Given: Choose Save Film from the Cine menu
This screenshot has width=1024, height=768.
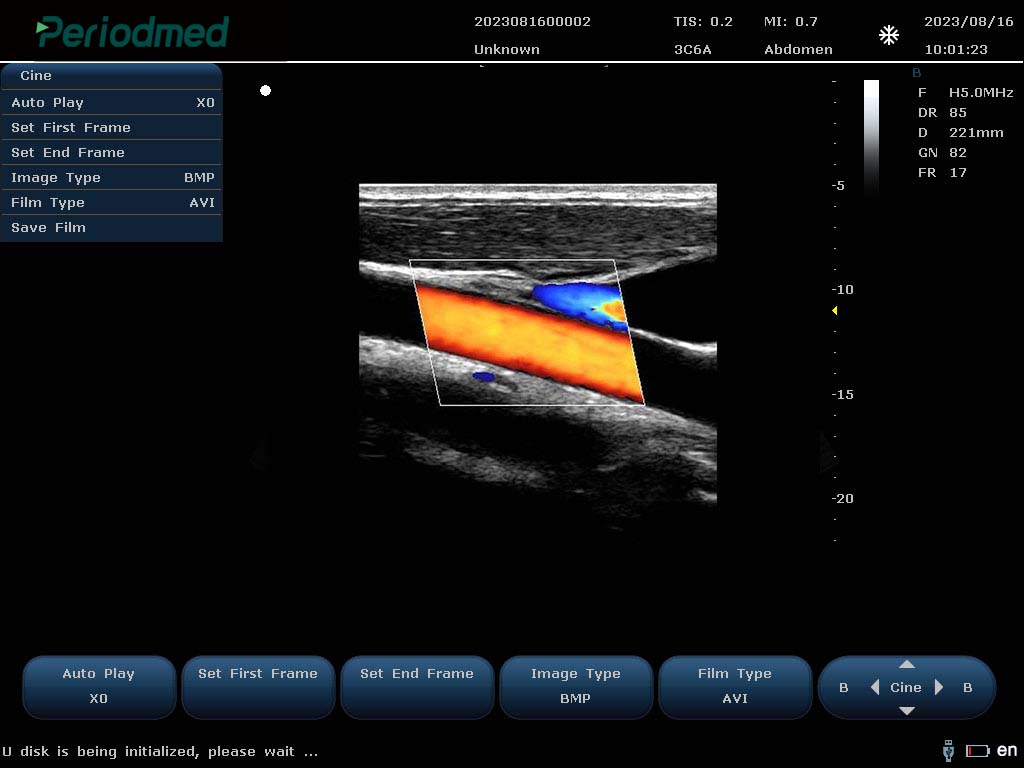Looking at the screenshot, I should (111, 227).
